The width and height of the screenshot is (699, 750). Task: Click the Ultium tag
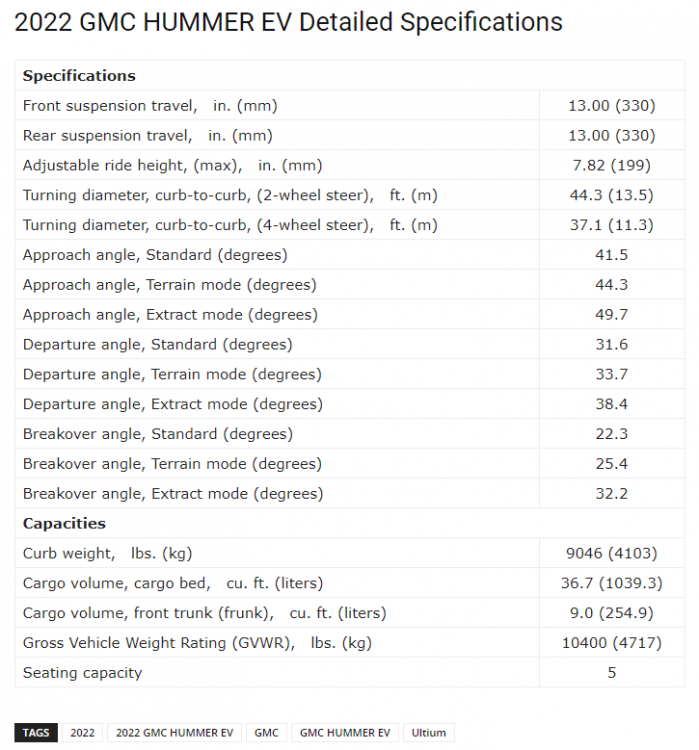pyautogui.click(x=429, y=732)
